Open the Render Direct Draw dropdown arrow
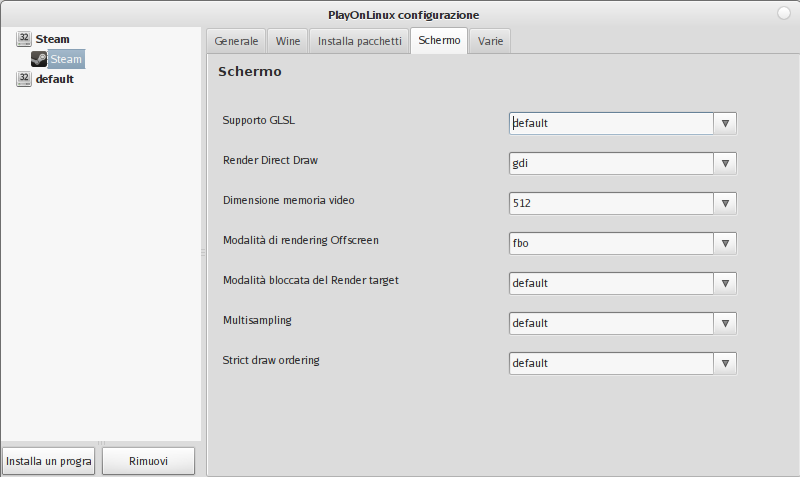 (x=725, y=164)
